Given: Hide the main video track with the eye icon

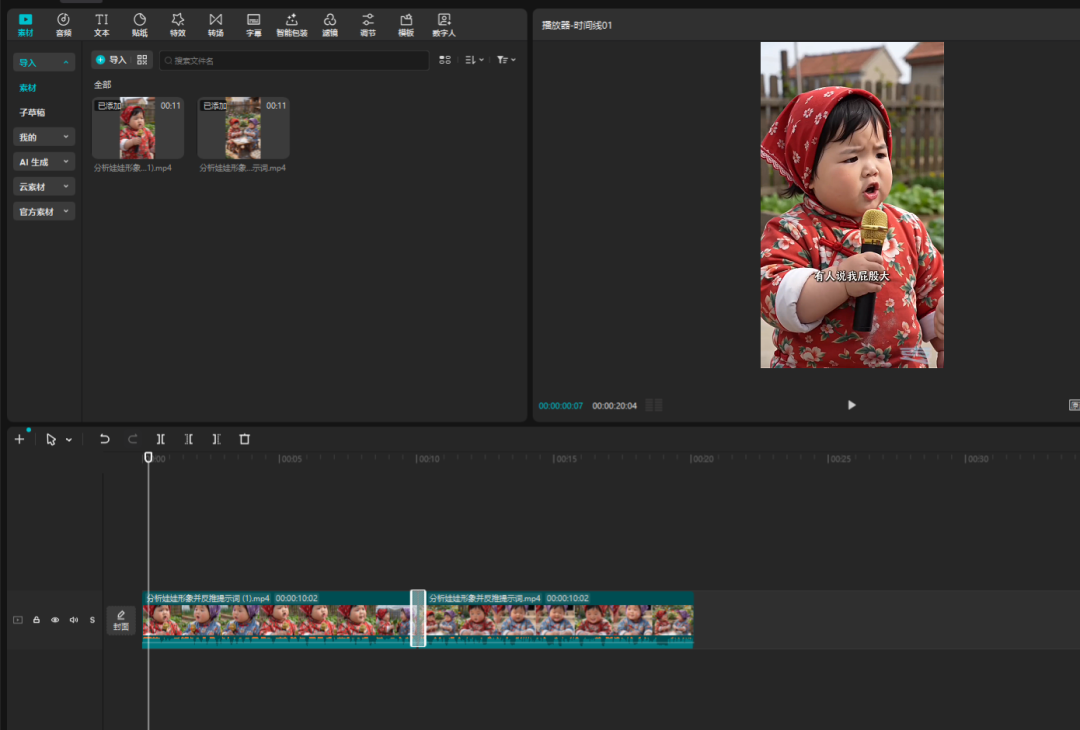Looking at the screenshot, I should click(x=55, y=620).
